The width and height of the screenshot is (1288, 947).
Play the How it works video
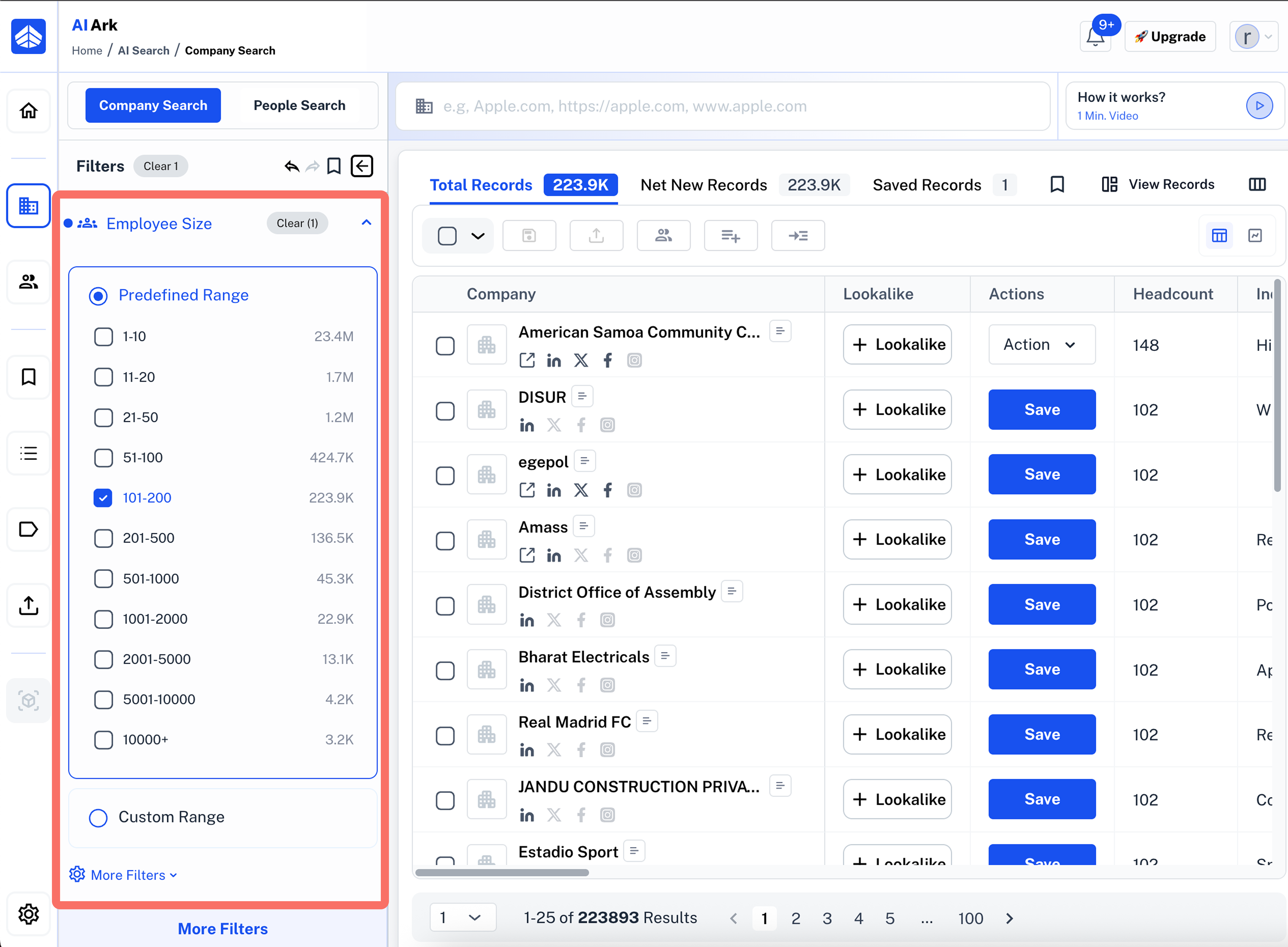pyautogui.click(x=1259, y=105)
